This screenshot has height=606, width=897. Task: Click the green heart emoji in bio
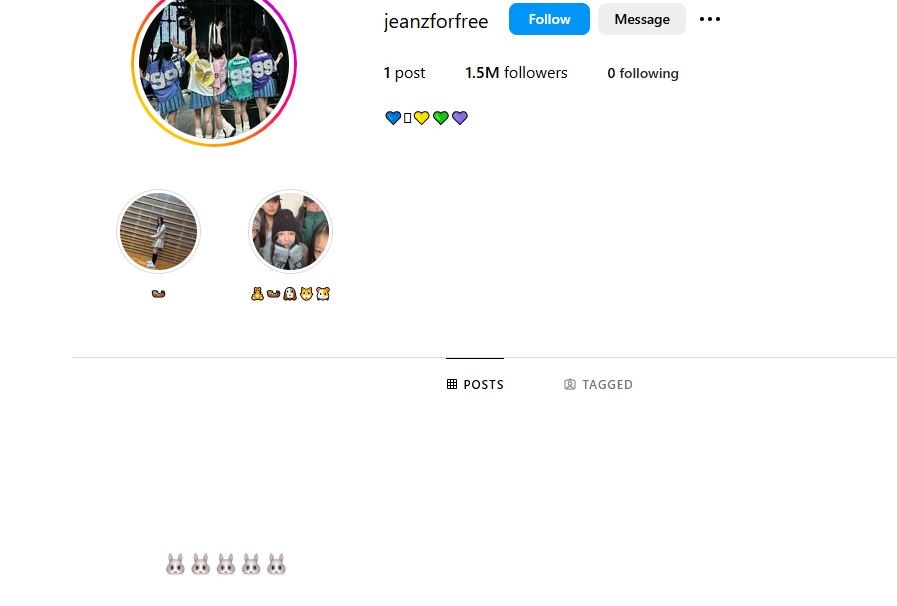click(440, 118)
